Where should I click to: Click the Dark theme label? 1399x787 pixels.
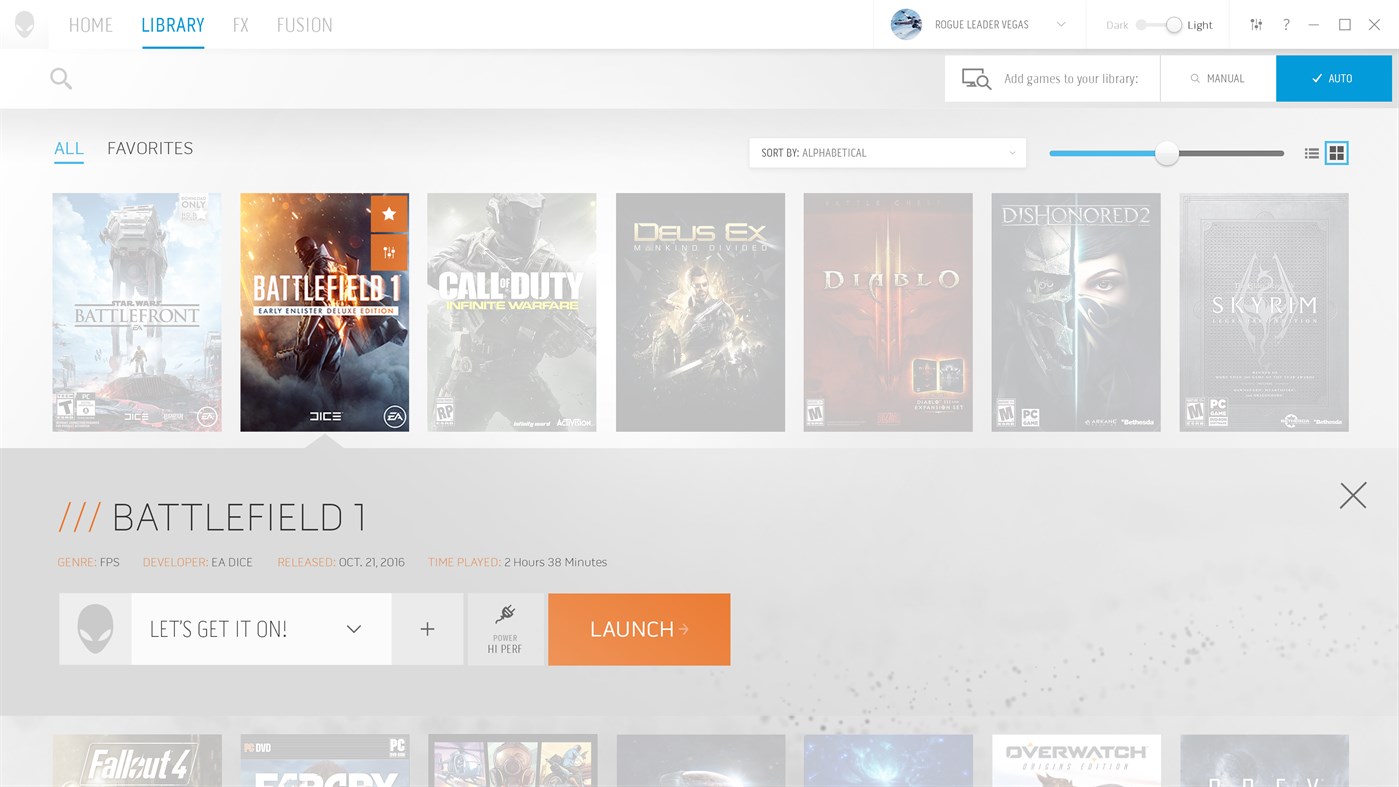[x=1117, y=25]
